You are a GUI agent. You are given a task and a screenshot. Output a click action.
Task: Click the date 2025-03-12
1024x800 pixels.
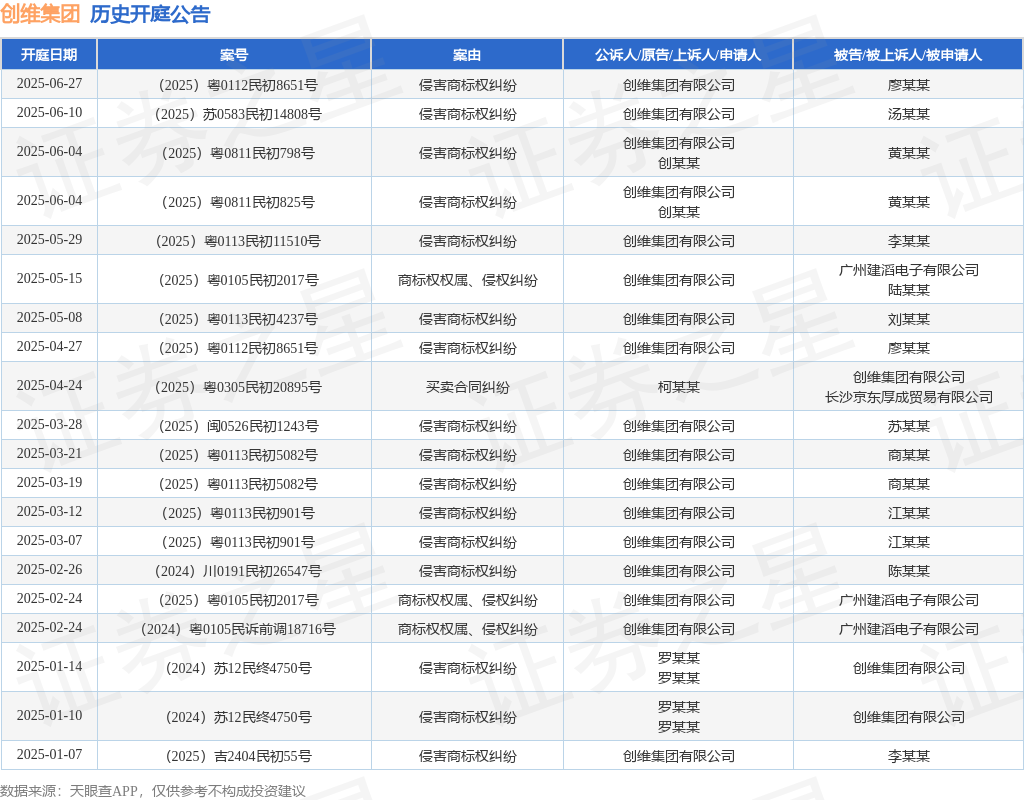pos(49,511)
